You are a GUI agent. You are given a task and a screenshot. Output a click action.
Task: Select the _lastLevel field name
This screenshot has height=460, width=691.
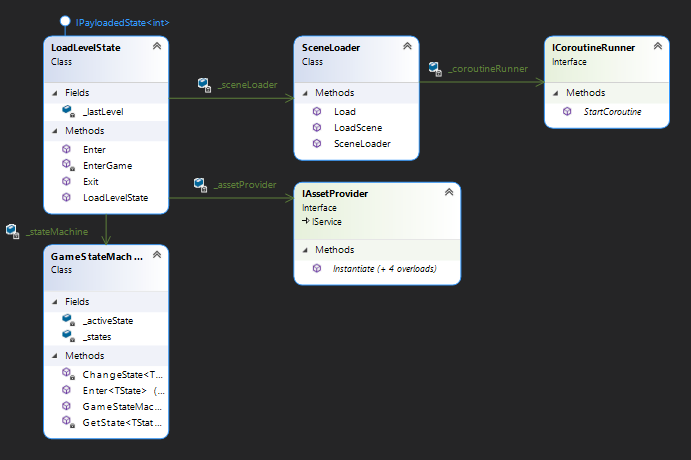(x=103, y=112)
